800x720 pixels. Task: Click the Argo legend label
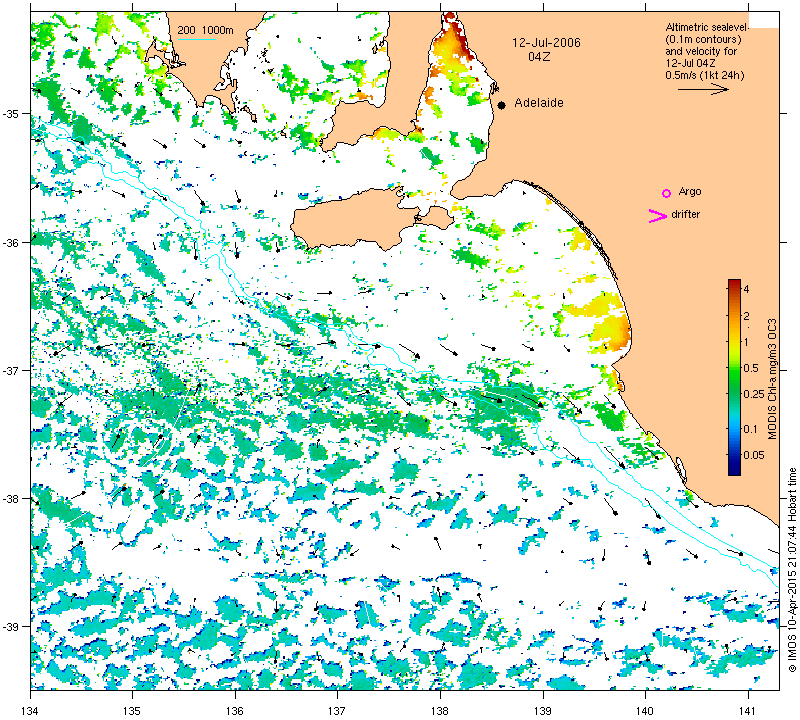(690, 191)
